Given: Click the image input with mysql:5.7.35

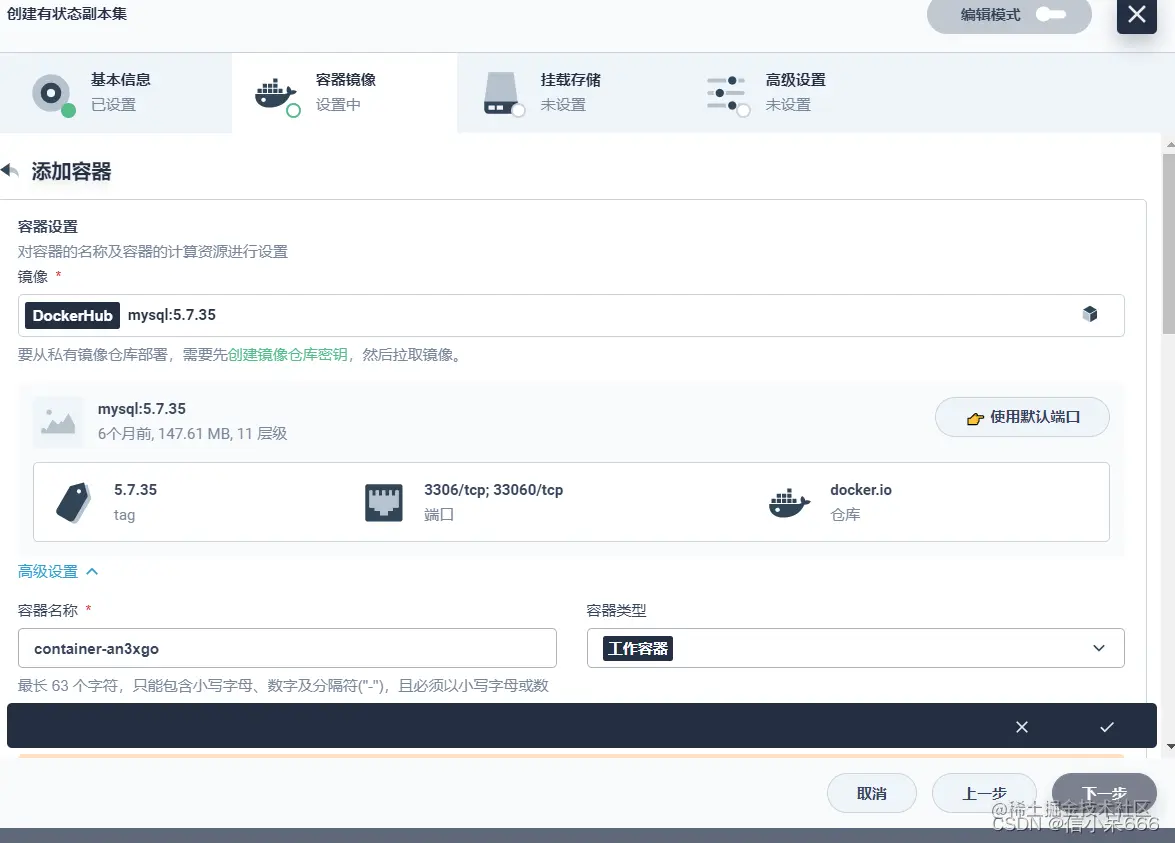Looking at the screenshot, I should [x=571, y=315].
